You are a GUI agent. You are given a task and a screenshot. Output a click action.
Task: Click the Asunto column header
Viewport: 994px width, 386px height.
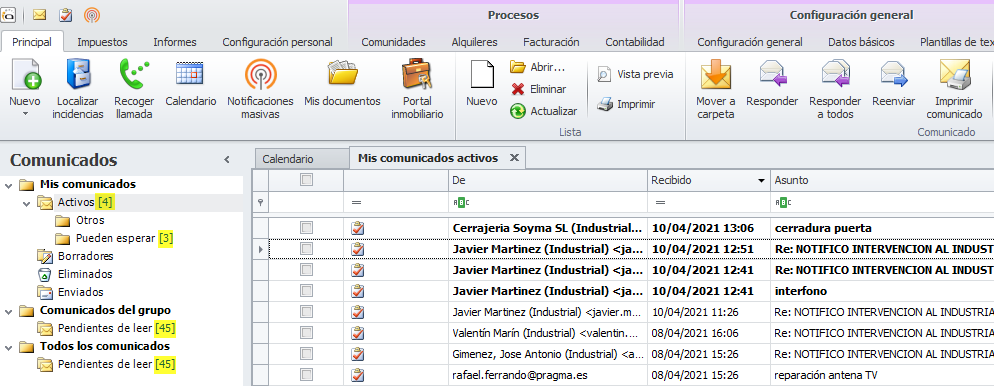click(x=882, y=181)
